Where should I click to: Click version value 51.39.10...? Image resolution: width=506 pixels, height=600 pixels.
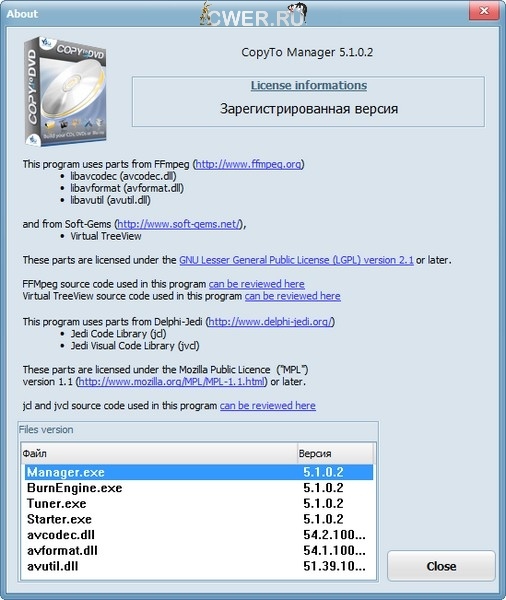334,566
